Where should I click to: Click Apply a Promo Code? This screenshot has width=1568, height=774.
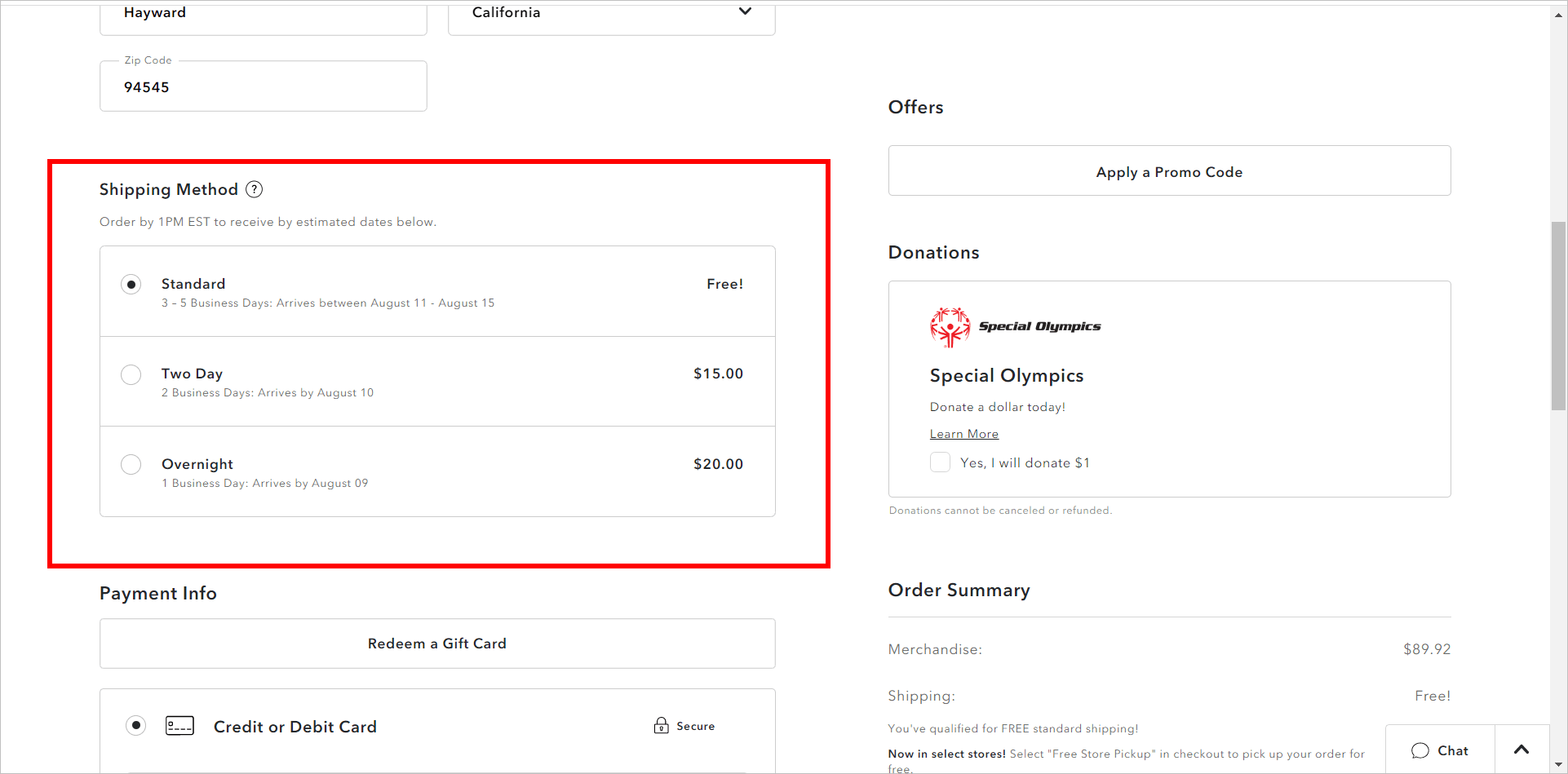[x=1169, y=171]
